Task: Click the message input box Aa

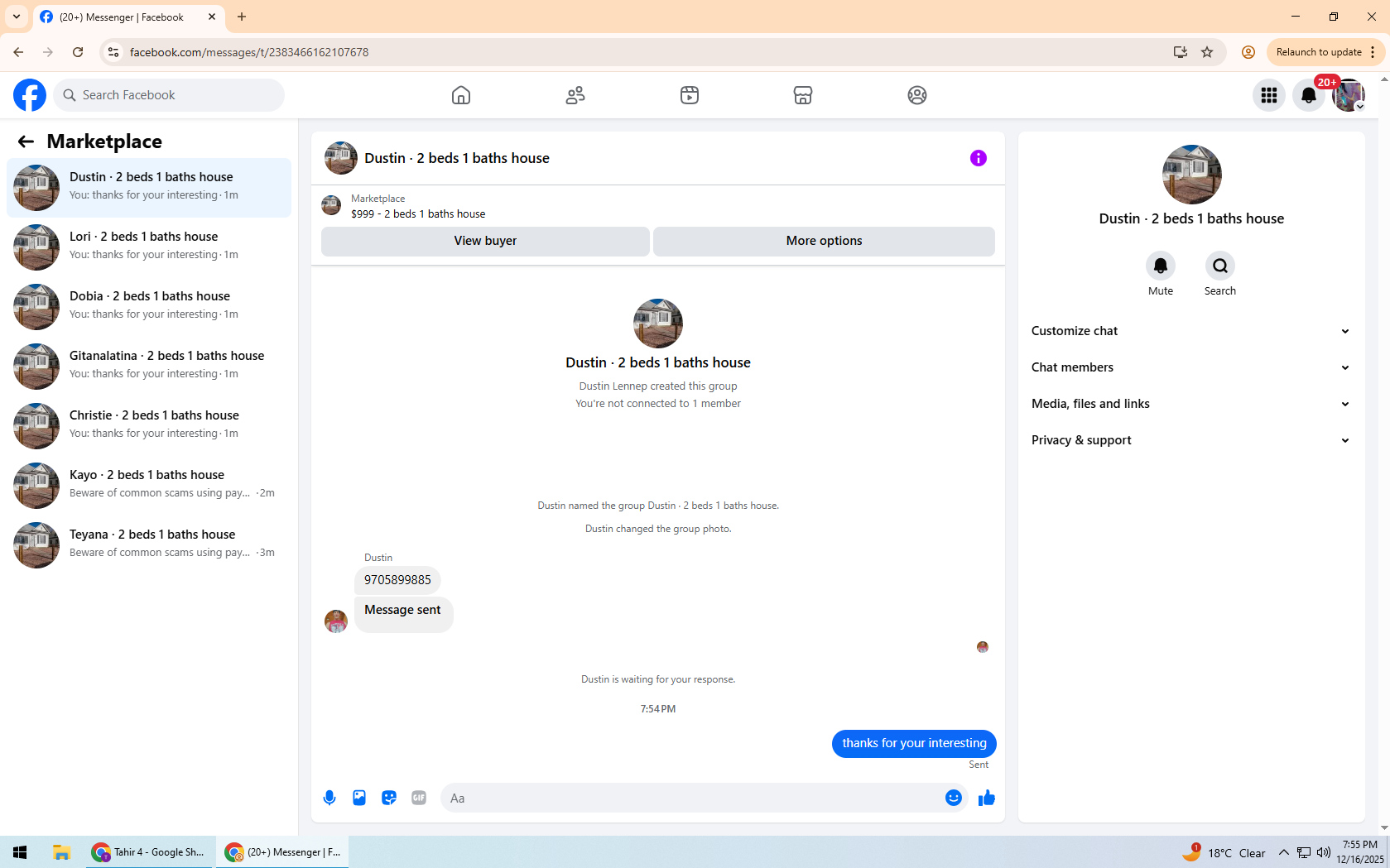Action: tap(691, 798)
